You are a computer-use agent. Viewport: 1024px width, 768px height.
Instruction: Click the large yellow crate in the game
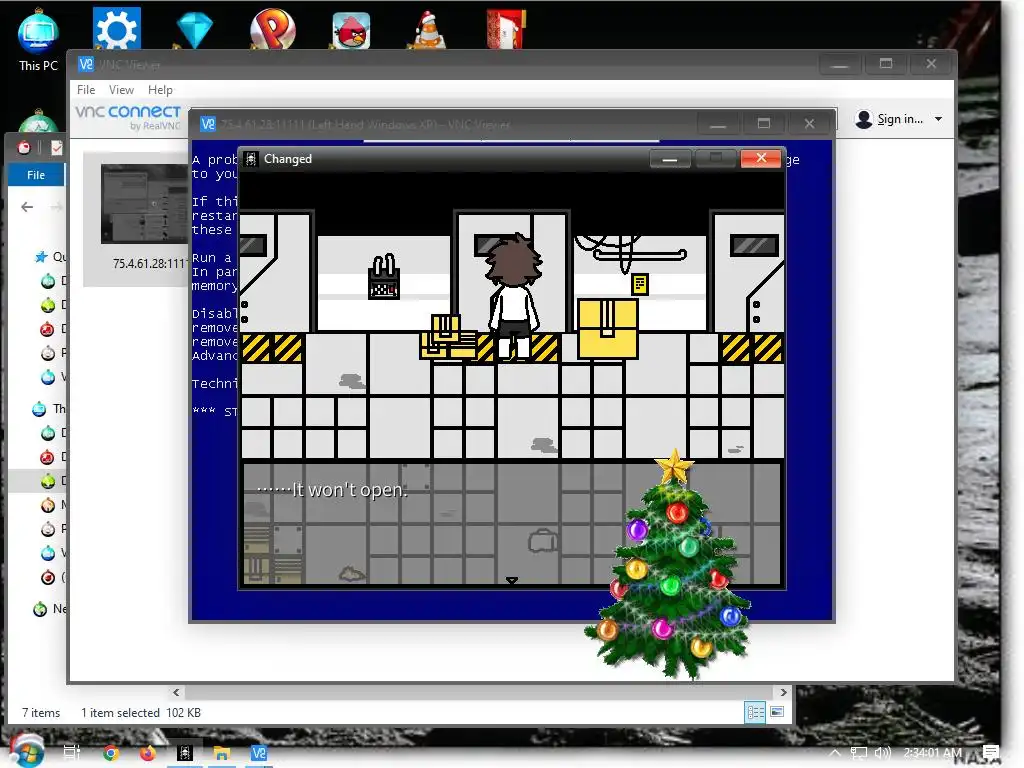pyautogui.click(x=608, y=328)
